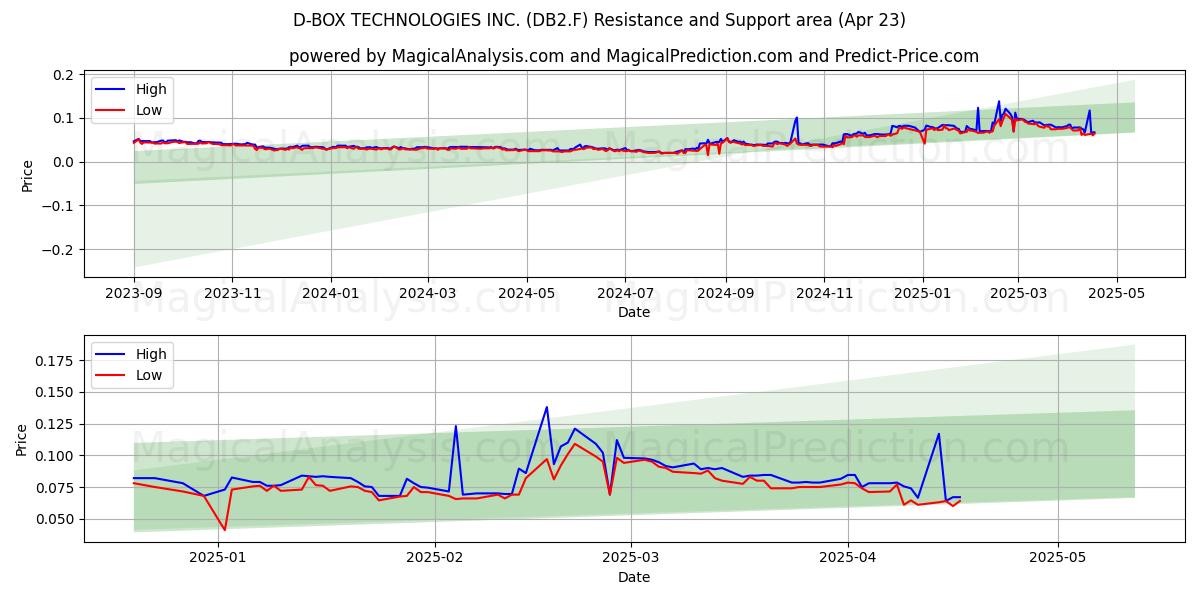Screen dimensions: 1200x600
Task: Click the 'Date' axis label under bottom chart
Action: click(x=634, y=577)
